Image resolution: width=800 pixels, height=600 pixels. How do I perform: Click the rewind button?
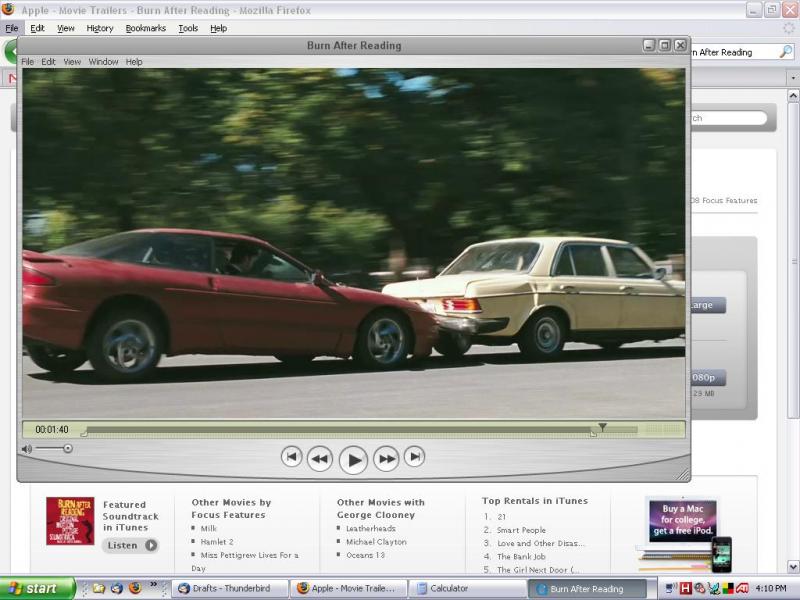point(320,459)
